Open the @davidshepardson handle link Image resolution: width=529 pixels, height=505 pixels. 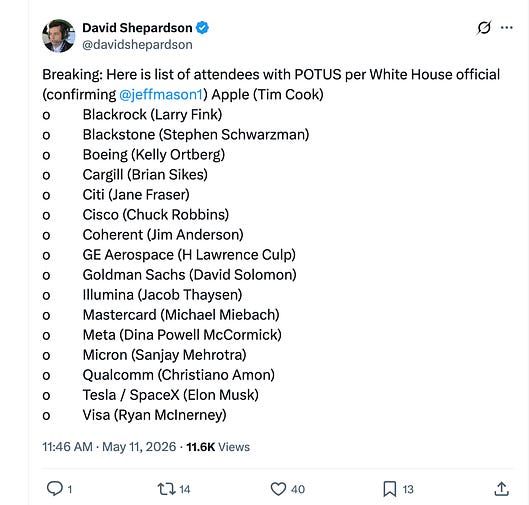tap(137, 45)
